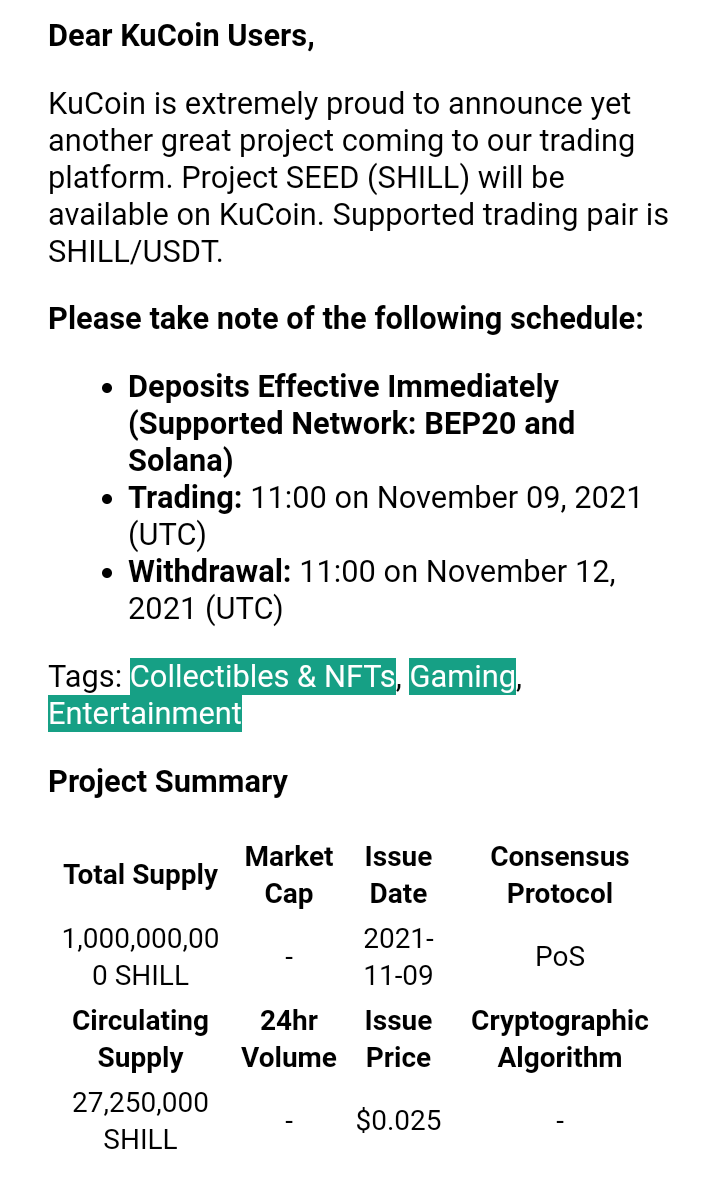720x1194 pixels.
Task: Open the Entertainment tag link
Action: pos(145,714)
